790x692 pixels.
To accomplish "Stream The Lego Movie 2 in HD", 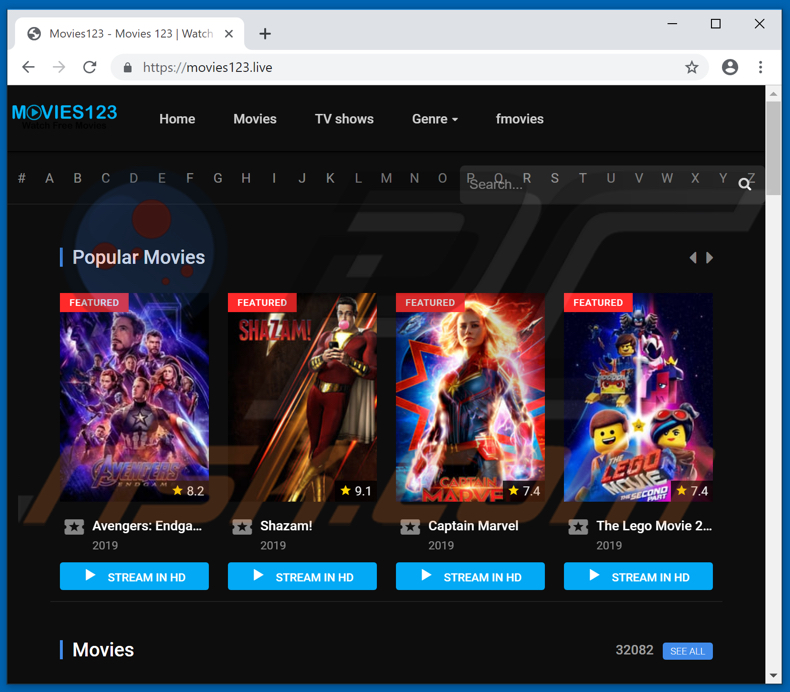I will (x=638, y=576).
